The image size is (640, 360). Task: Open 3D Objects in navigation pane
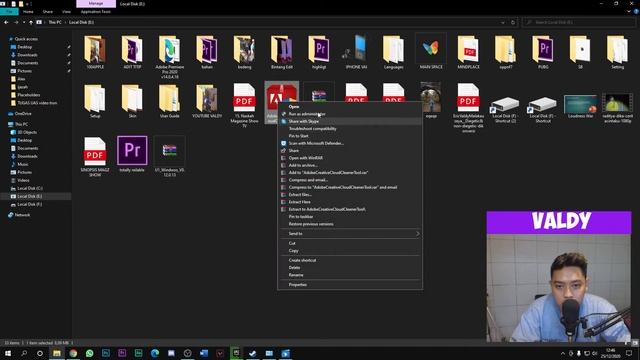pyautogui.click(x=27, y=132)
